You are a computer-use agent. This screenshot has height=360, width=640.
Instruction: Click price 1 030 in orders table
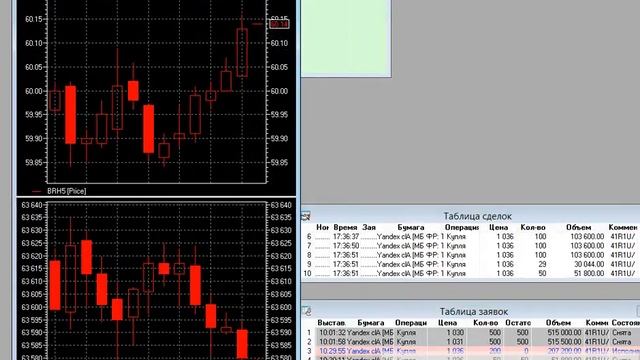pos(455,333)
